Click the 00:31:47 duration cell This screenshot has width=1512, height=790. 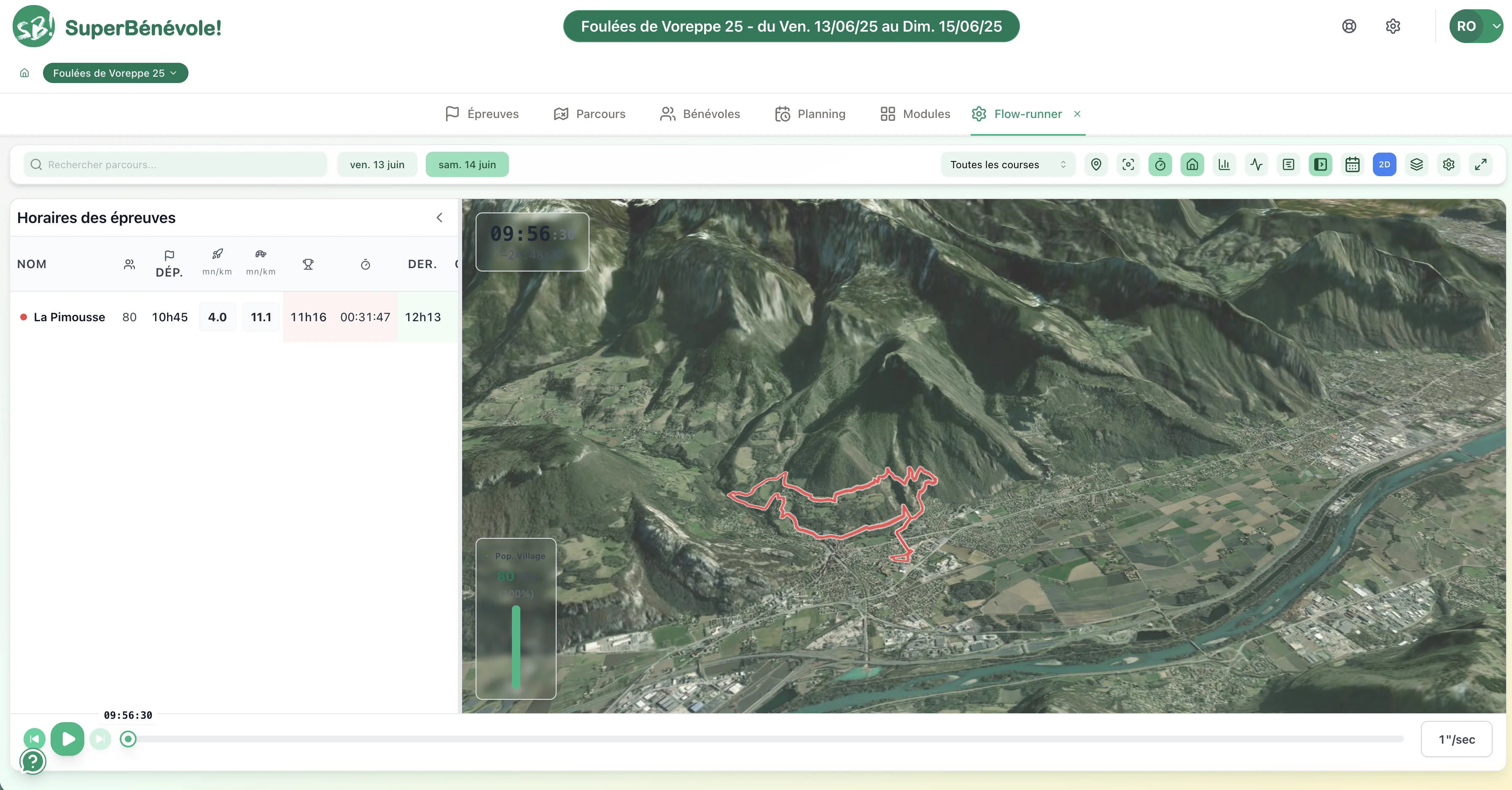pos(365,317)
